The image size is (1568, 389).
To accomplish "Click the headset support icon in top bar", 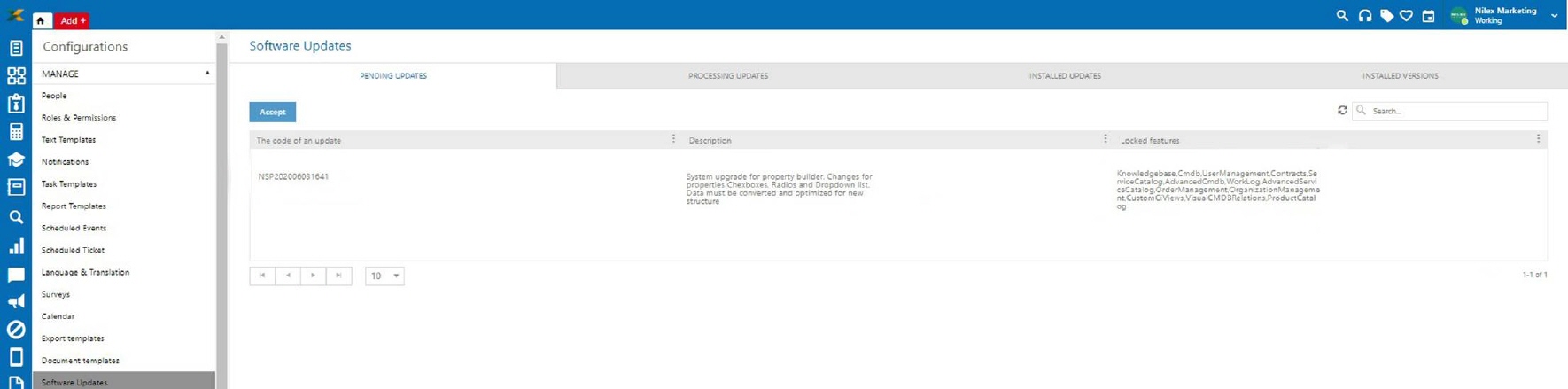I will click(1365, 16).
